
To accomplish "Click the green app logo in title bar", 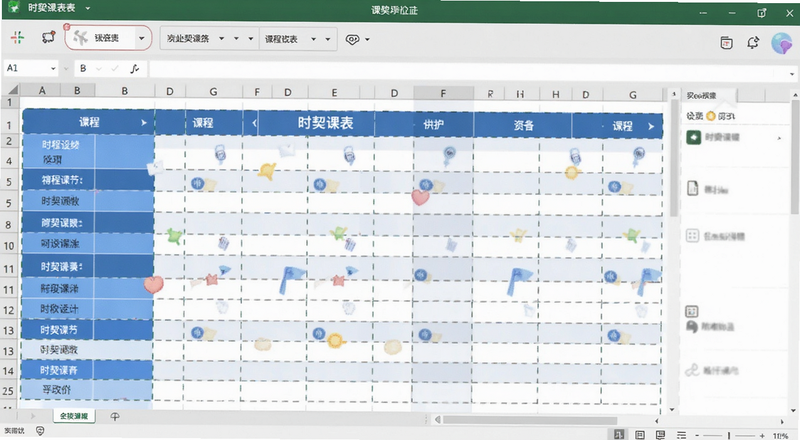I will [13, 8].
